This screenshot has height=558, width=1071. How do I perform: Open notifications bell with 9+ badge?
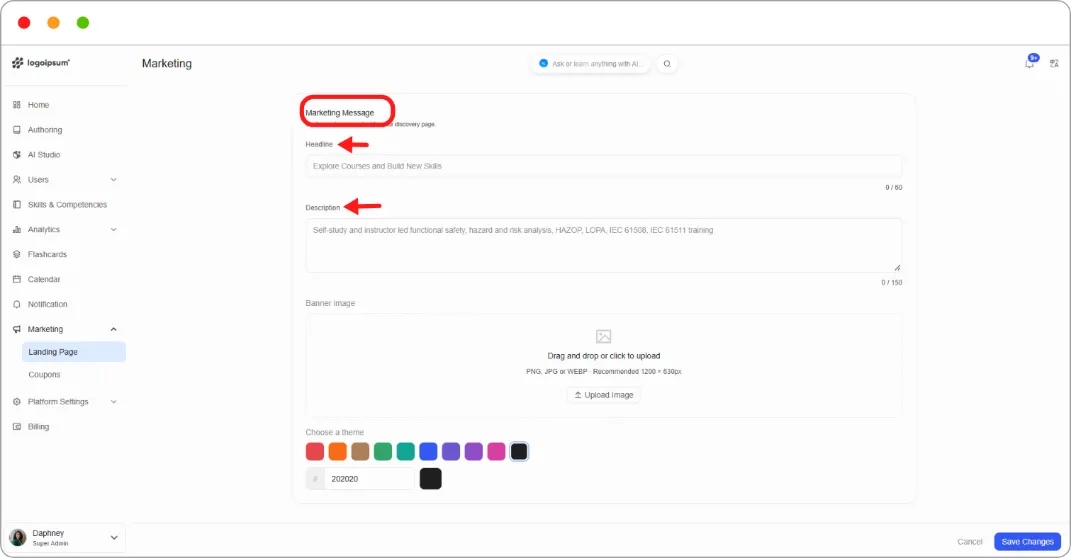coord(1029,63)
